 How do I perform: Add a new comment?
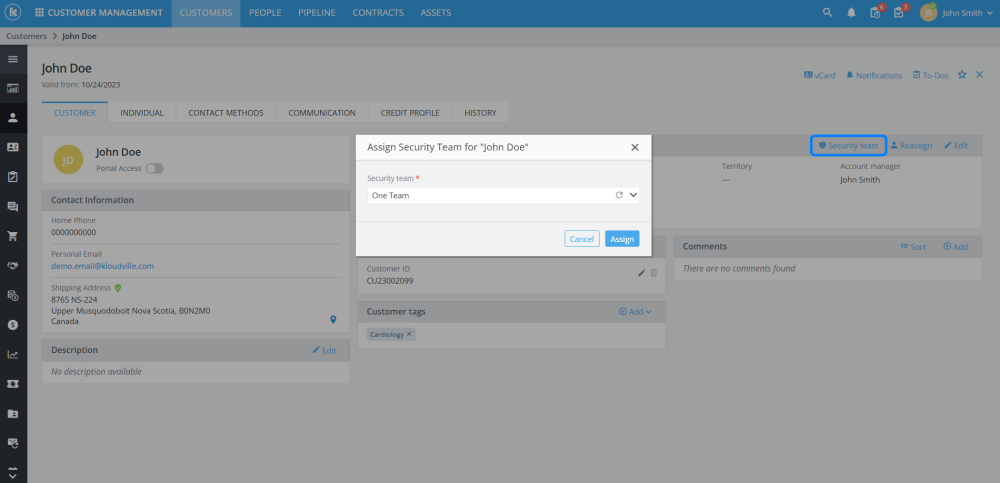pos(955,246)
